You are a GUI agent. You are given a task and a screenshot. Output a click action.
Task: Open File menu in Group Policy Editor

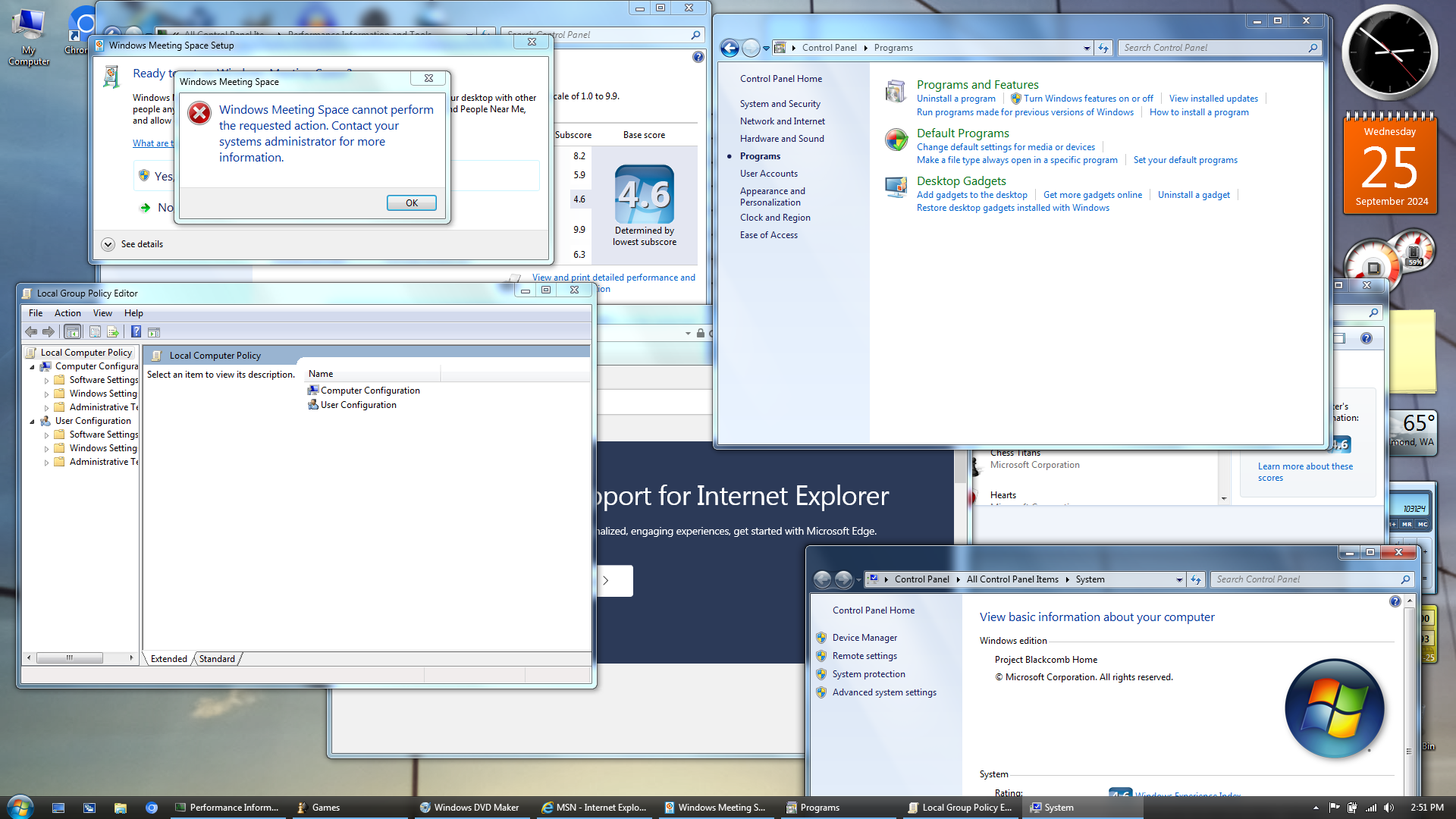tap(36, 313)
